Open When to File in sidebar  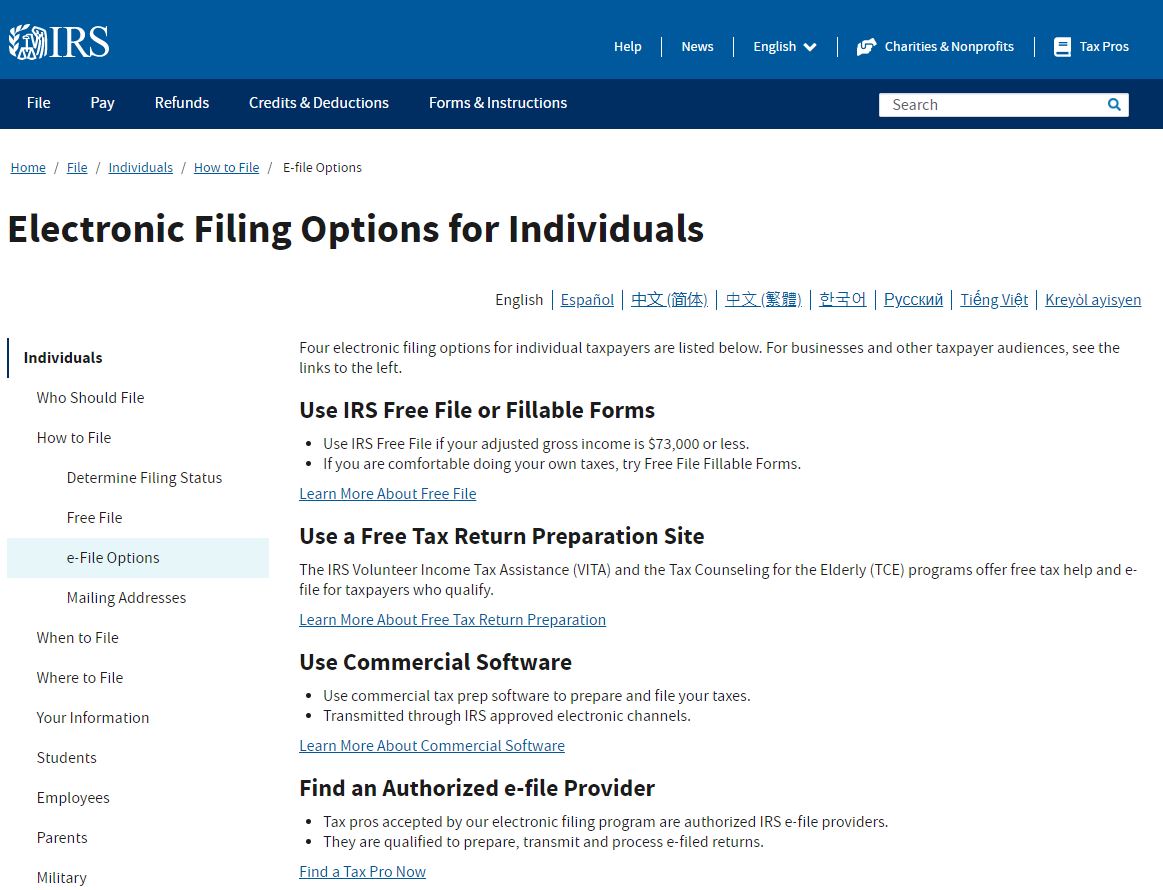click(77, 638)
